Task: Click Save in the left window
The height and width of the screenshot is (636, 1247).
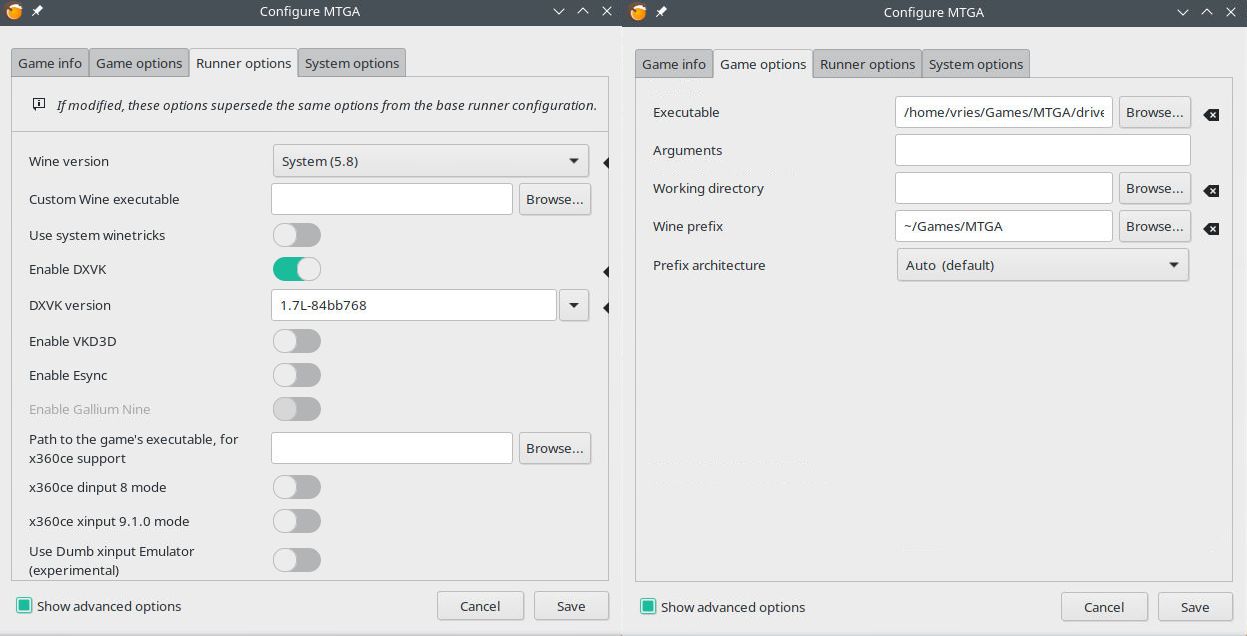Action: coord(571,606)
